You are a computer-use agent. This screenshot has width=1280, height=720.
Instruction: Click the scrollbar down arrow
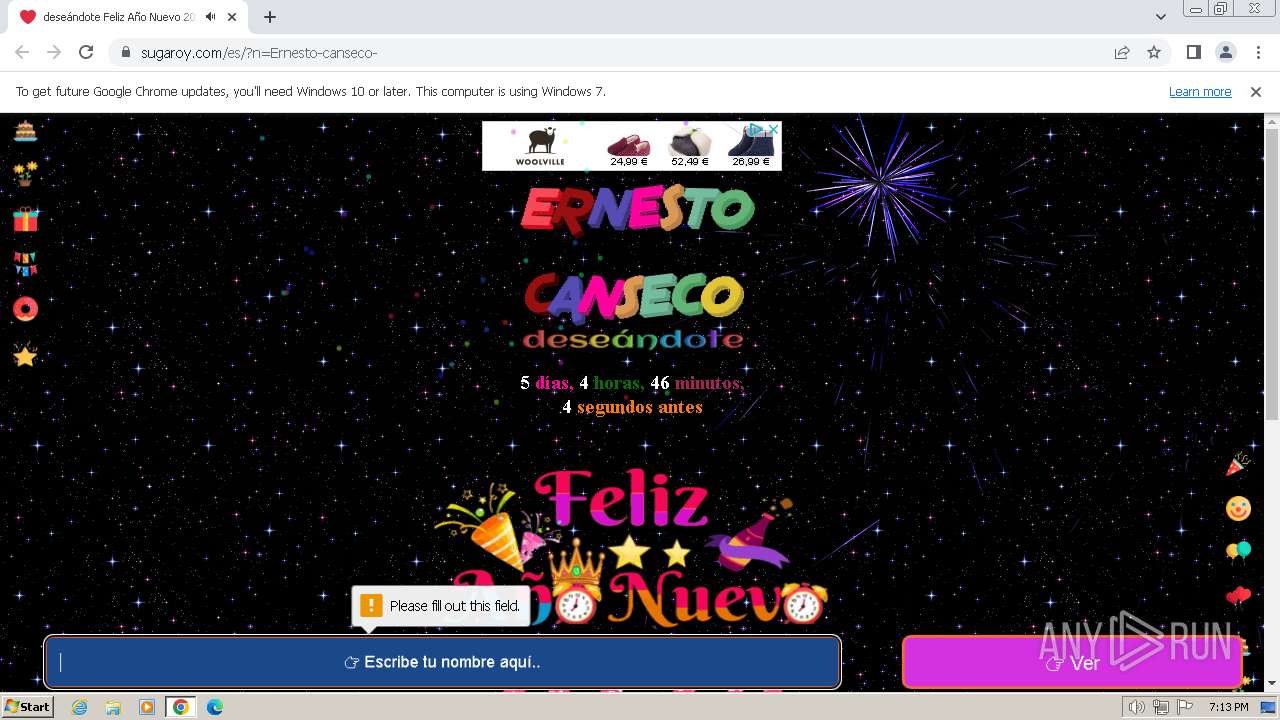click(x=1271, y=683)
